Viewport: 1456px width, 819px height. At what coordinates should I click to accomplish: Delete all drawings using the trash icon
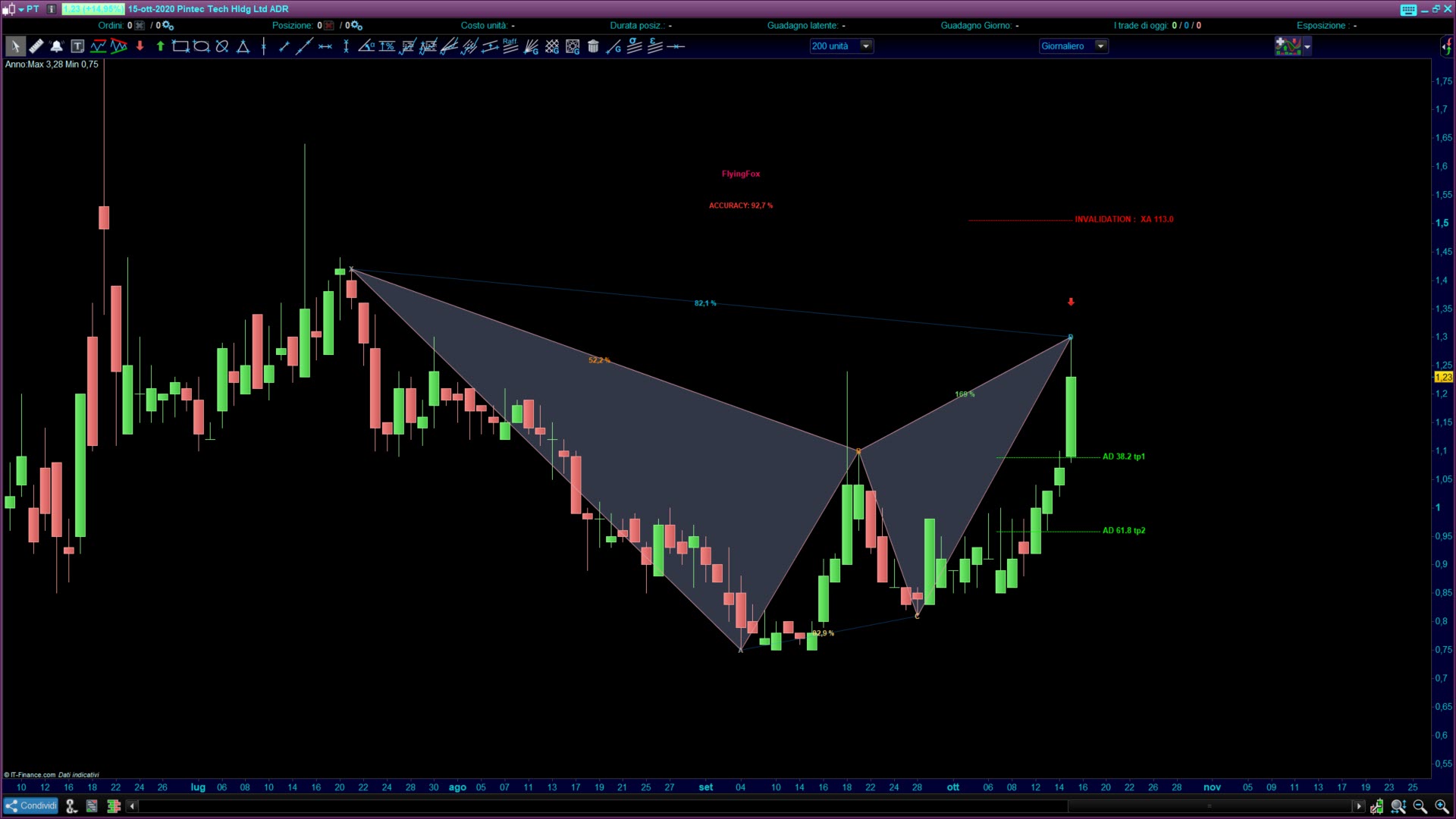(x=592, y=46)
